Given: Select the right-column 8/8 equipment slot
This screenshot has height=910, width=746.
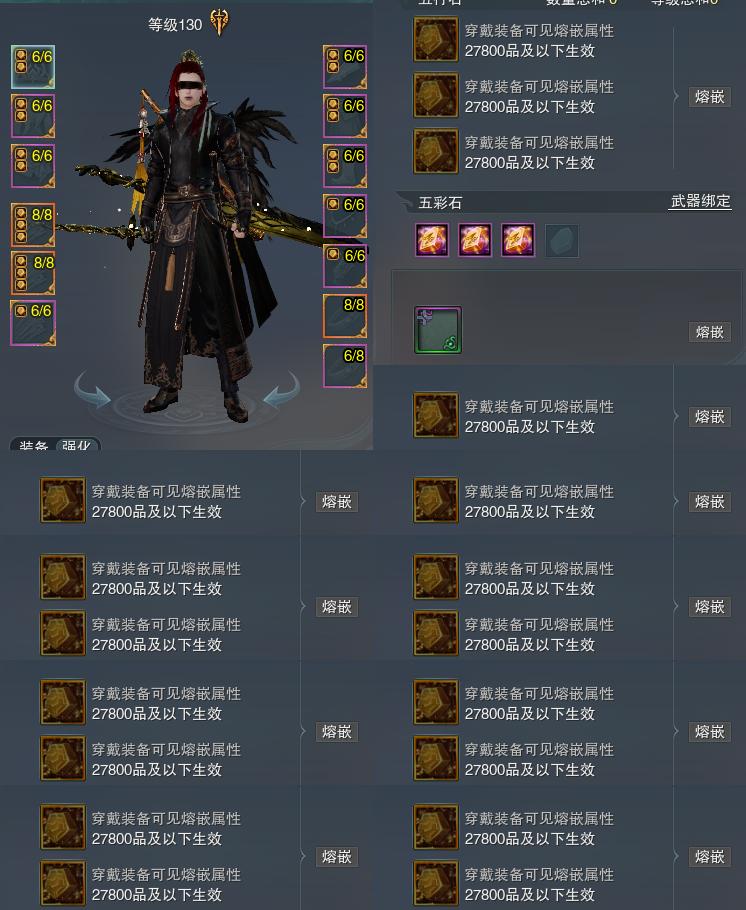Looking at the screenshot, I should point(345,316).
